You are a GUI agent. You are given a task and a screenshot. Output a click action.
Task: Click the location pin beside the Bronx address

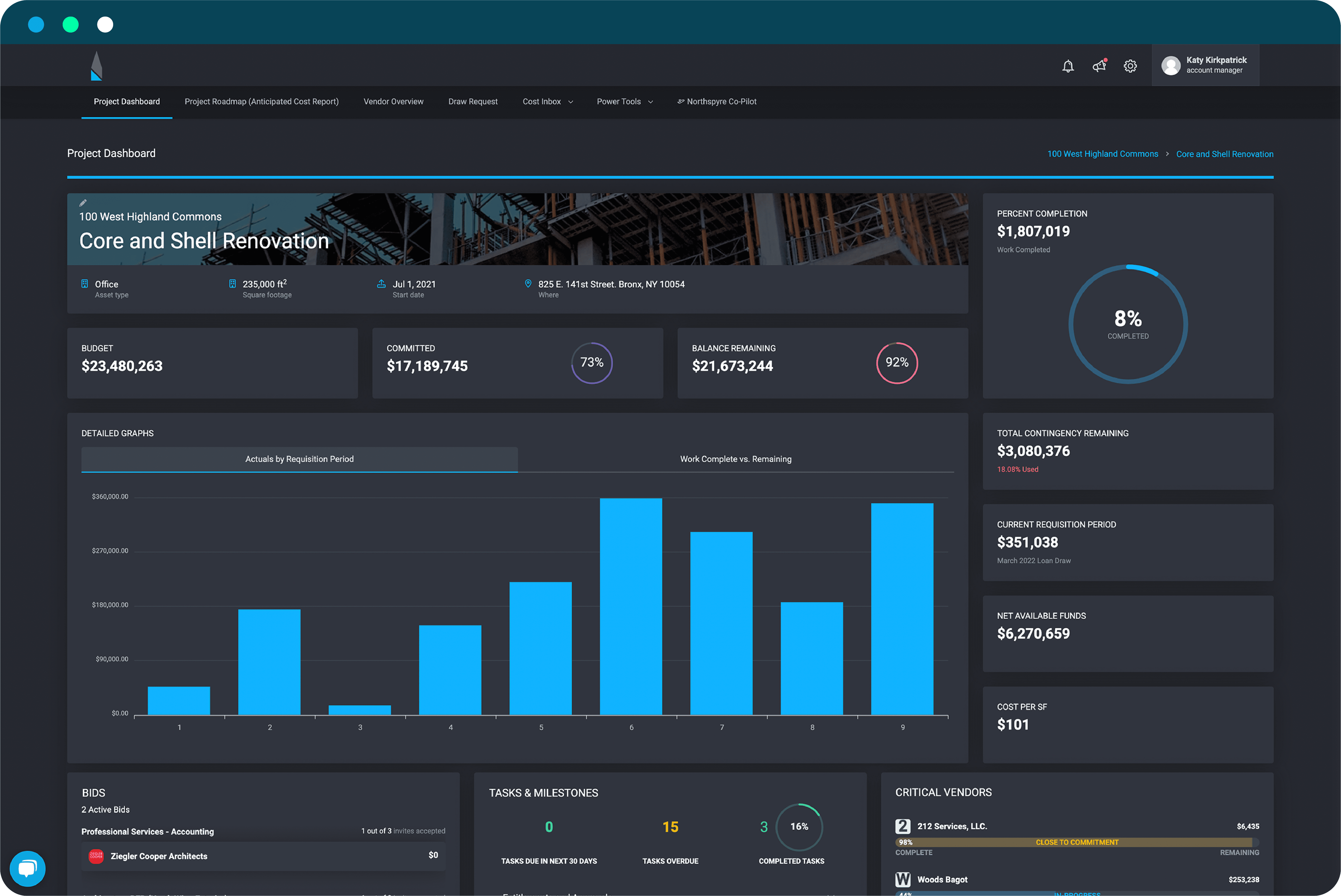529,283
